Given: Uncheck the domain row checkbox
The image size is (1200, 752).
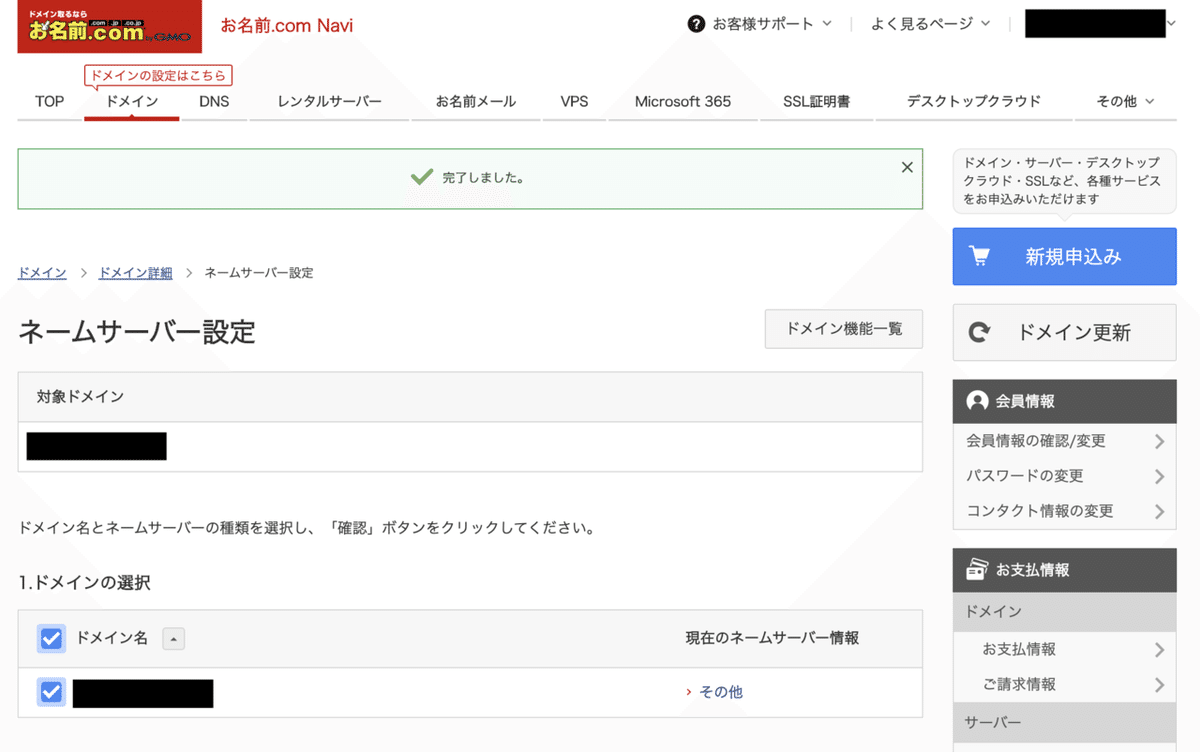Looking at the screenshot, I should (x=51, y=691).
